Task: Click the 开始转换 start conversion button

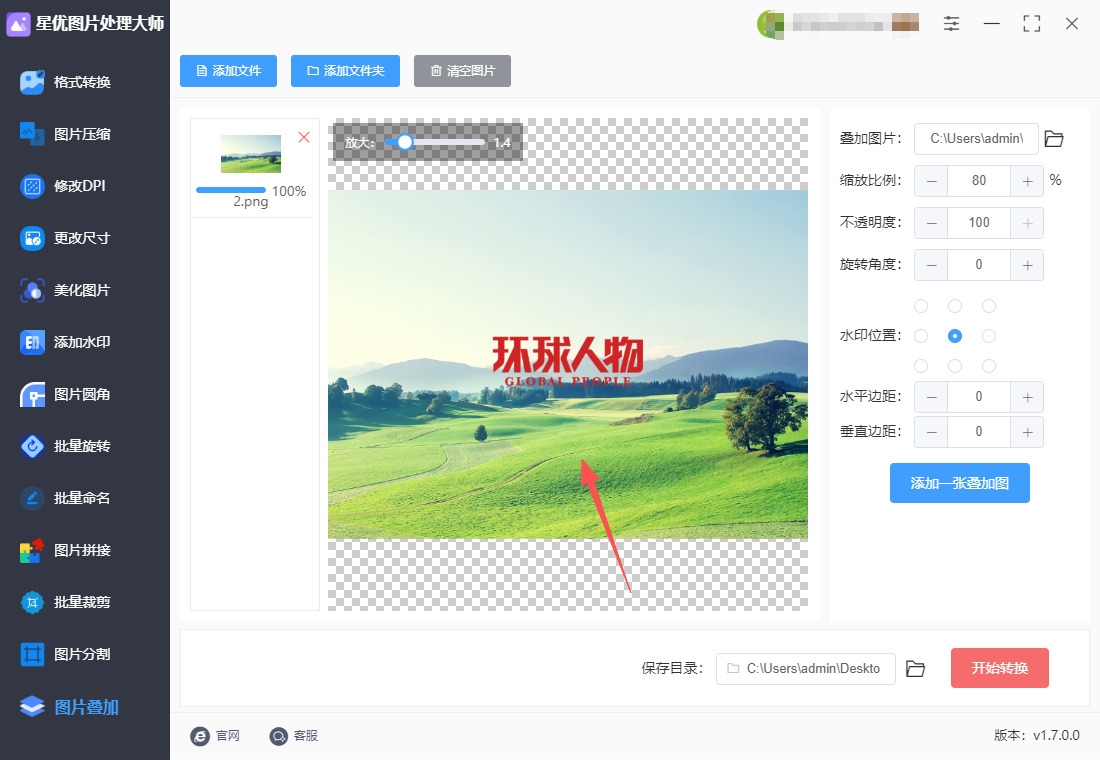Action: [x=1000, y=668]
